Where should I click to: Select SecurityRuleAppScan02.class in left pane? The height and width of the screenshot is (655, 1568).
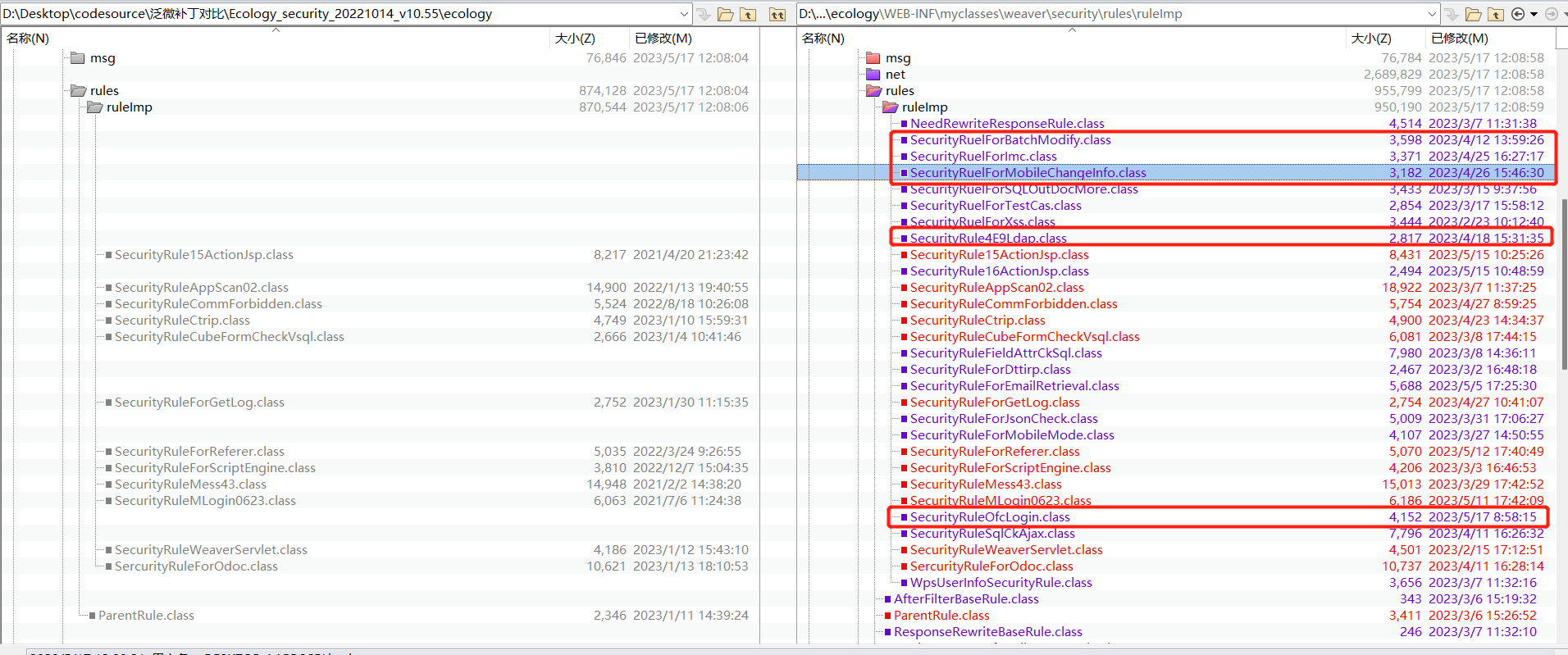click(202, 288)
